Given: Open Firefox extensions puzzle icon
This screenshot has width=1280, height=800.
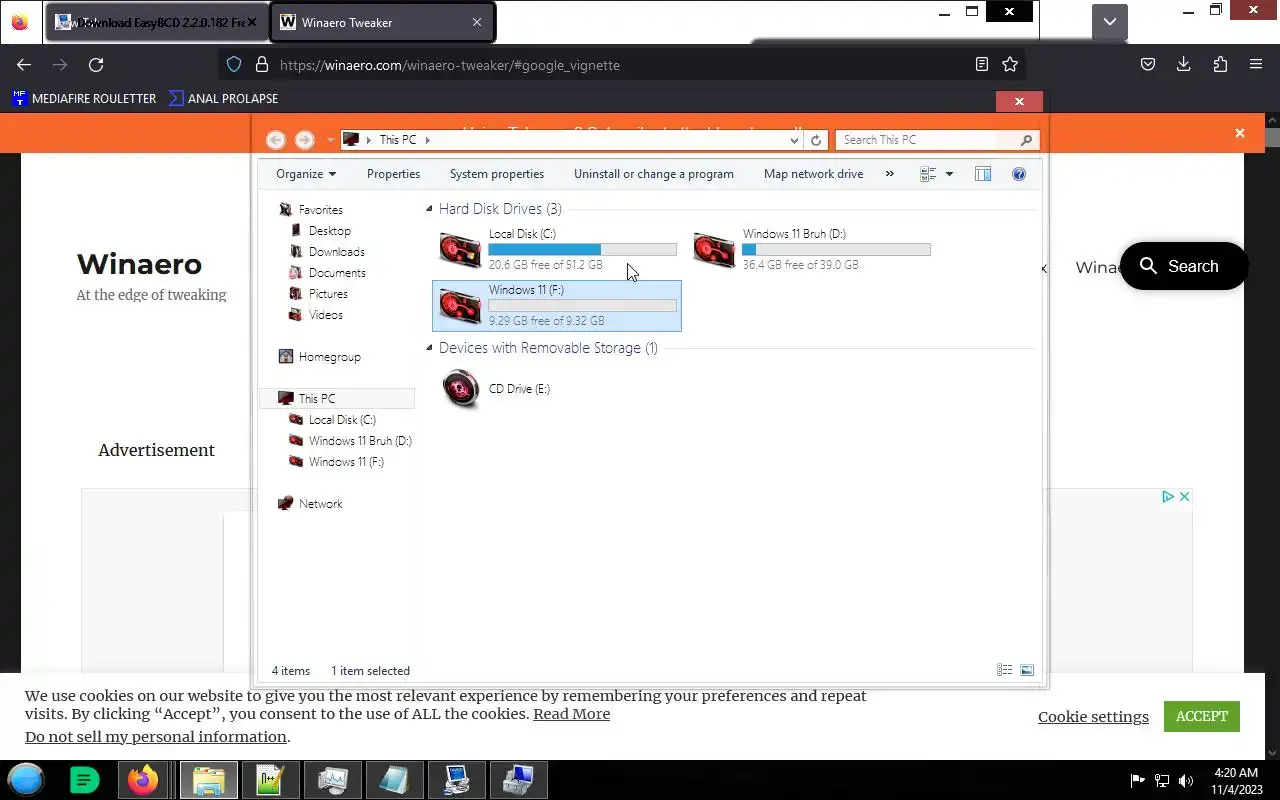Looking at the screenshot, I should pos(1220,64).
